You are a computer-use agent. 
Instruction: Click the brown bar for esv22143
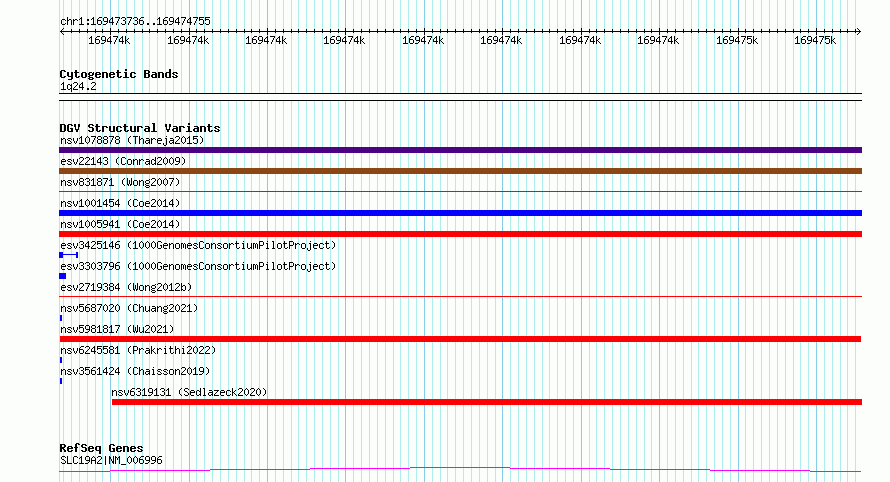click(x=460, y=171)
